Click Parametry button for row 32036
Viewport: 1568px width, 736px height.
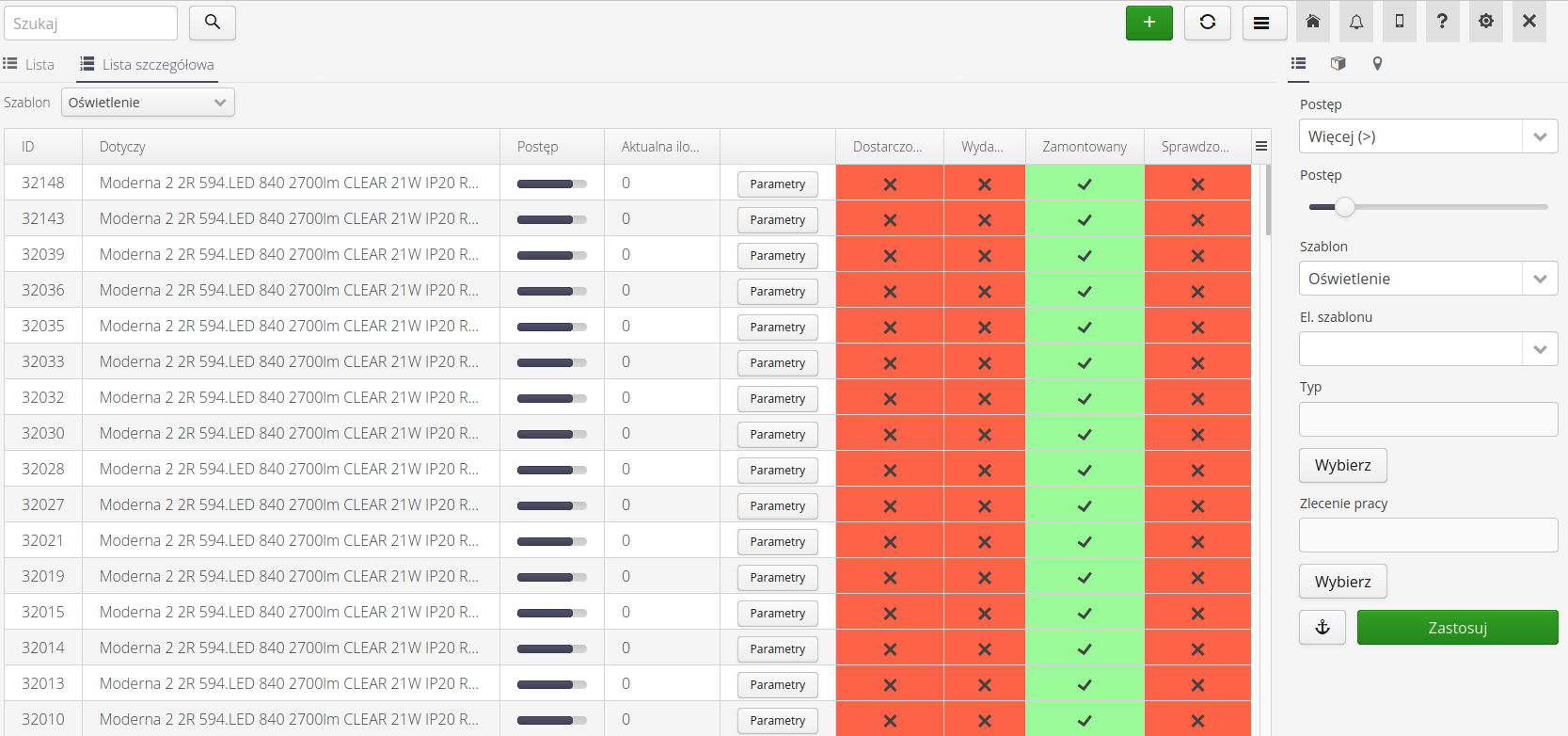click(777, 292)
